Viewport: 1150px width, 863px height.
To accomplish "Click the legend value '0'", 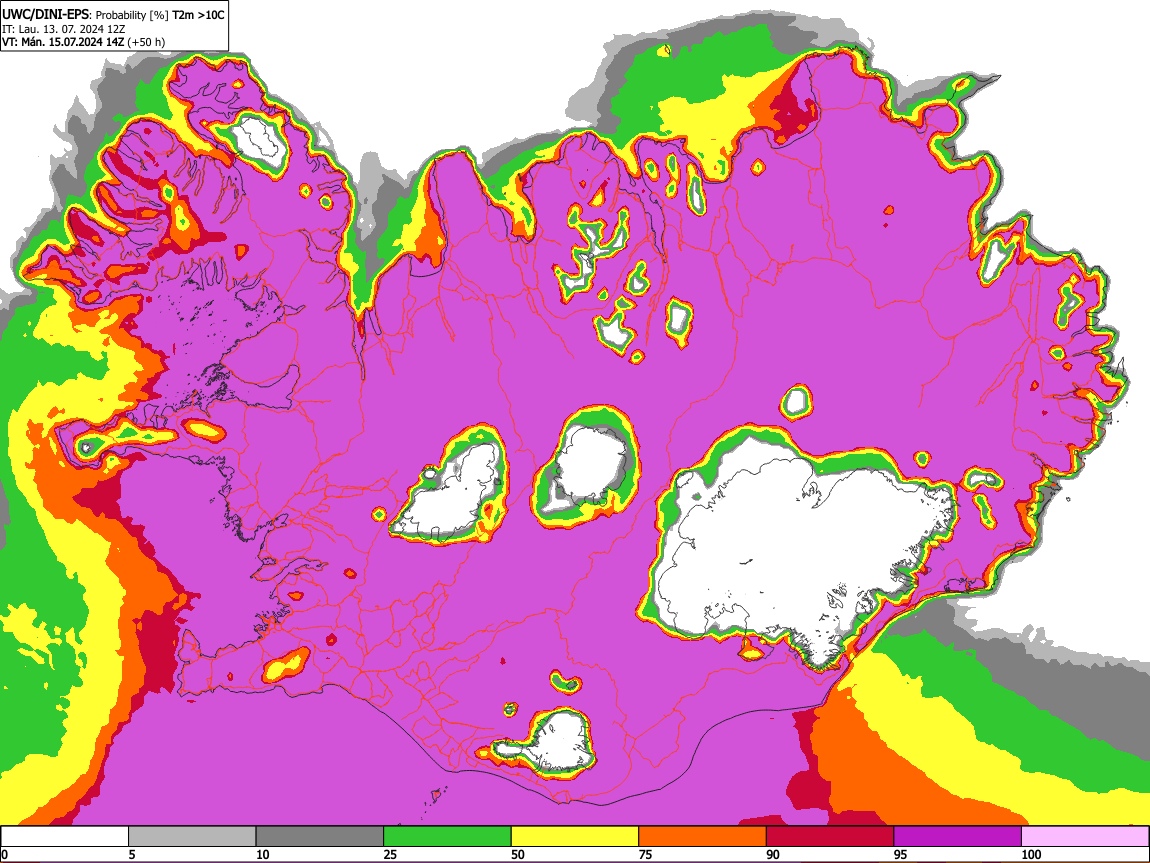I will click(4, 854).
